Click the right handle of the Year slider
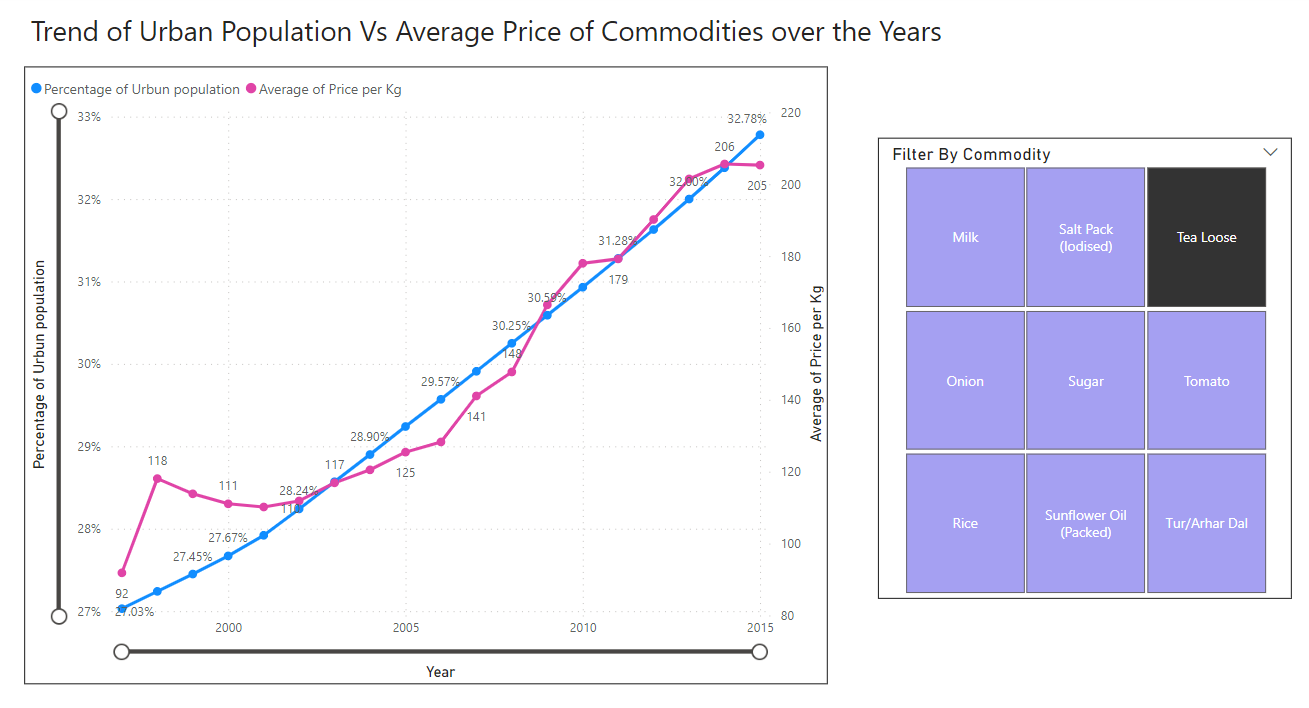 760,651
